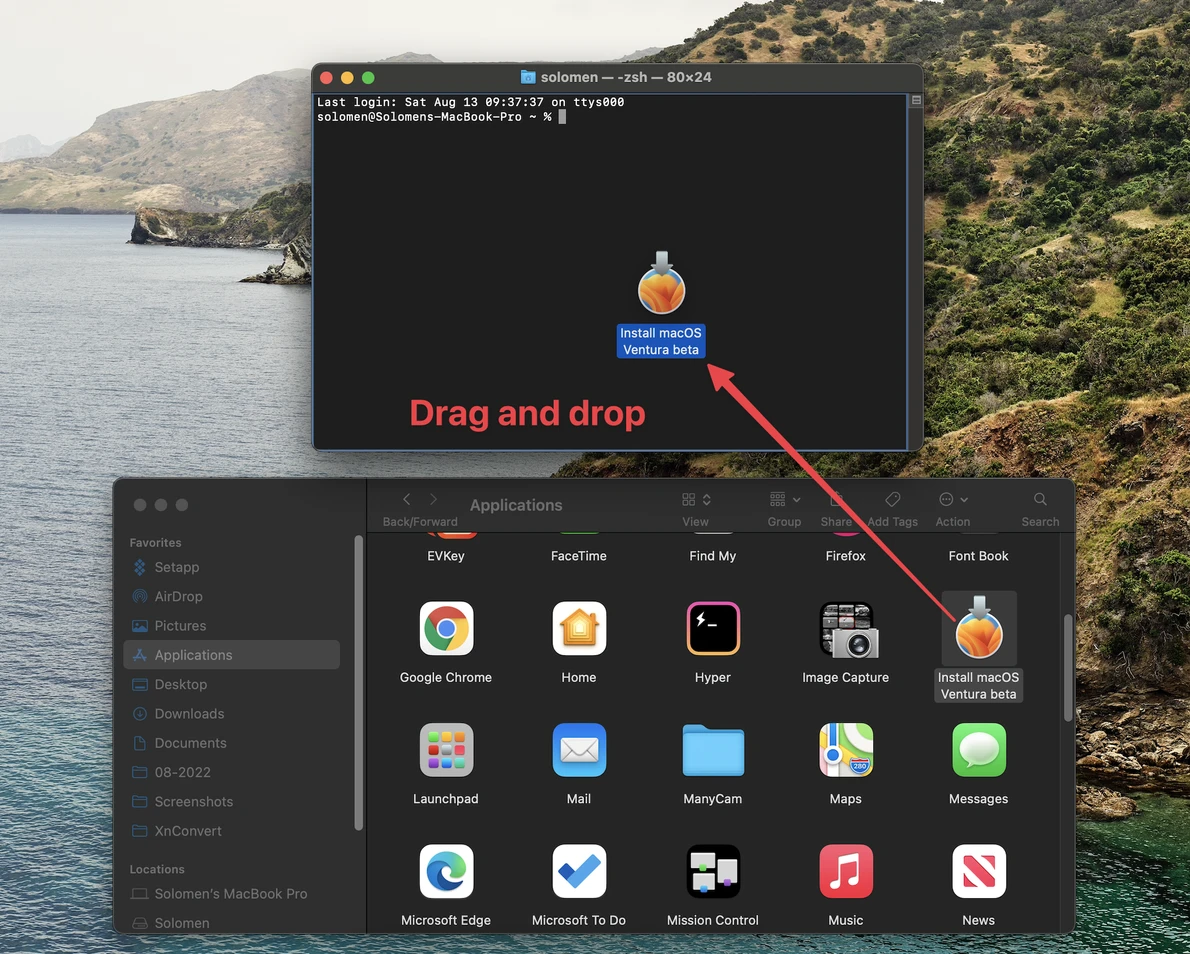Click the Share toolbar icon in Finder
This screenshot has width=1190, height=954.
click(x=836, y=499)
